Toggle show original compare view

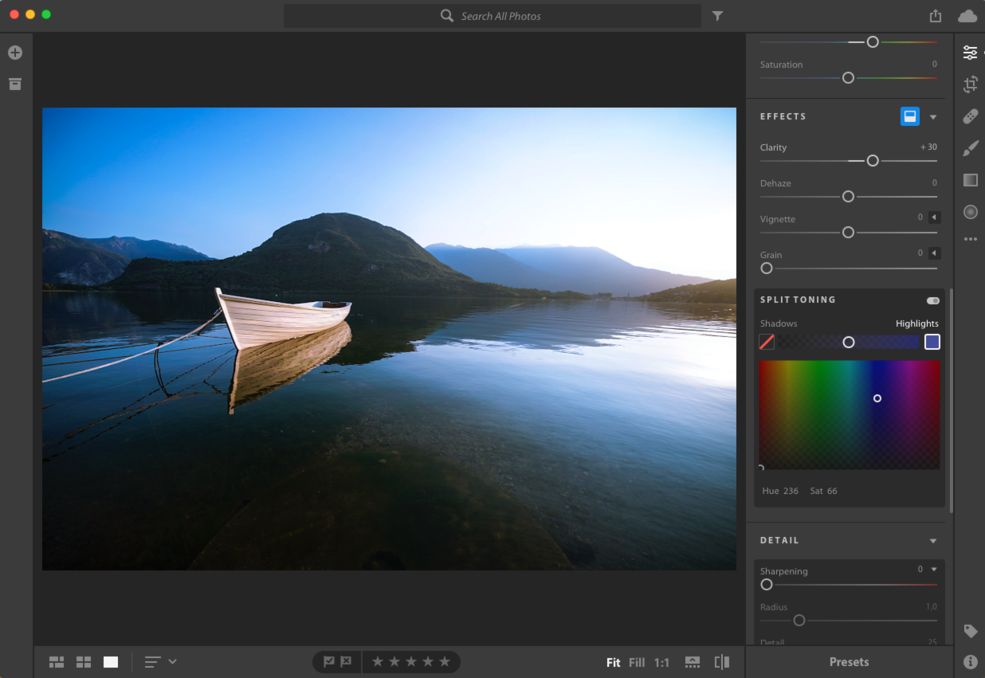722,662
